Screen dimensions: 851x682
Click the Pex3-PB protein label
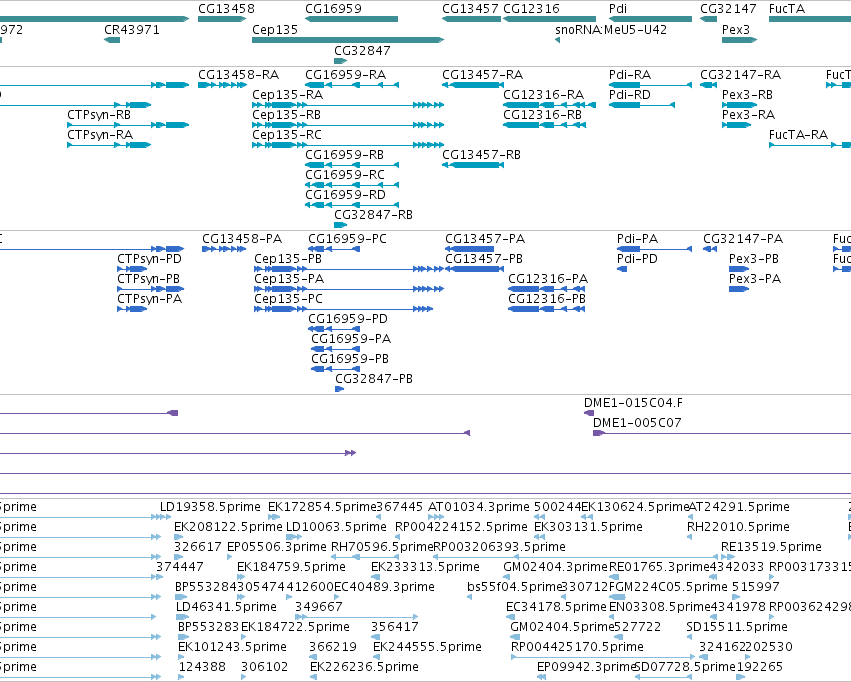[x=754, y=259]
